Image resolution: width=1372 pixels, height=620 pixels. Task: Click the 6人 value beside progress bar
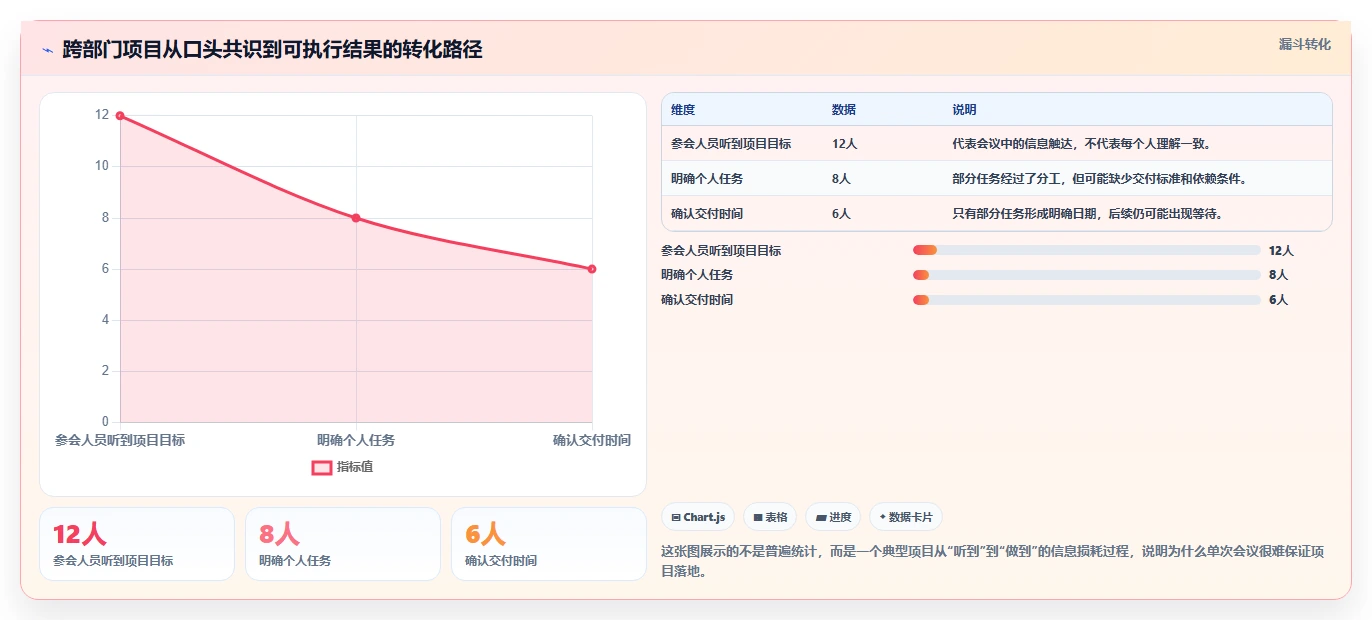[1278, 300]
